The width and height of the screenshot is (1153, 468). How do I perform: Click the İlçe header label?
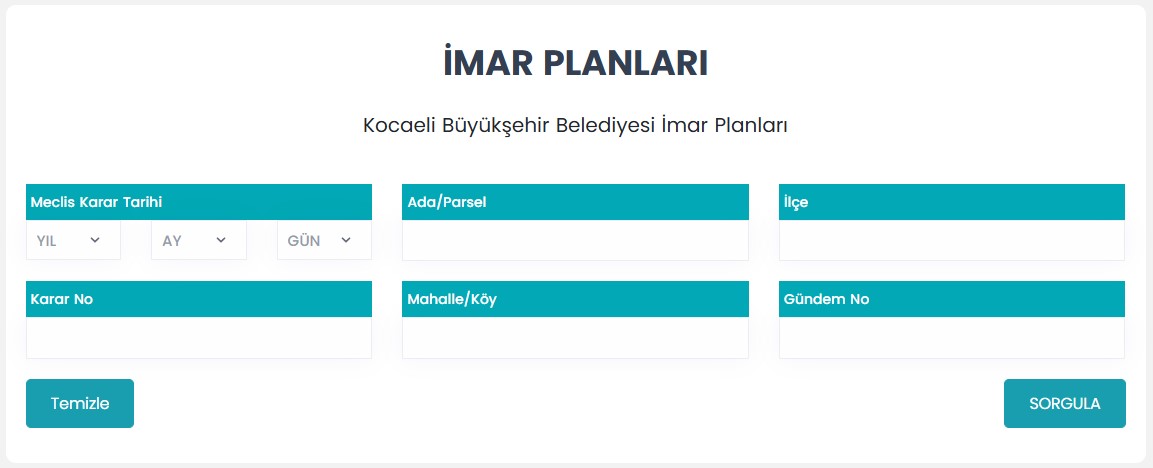point(796,202)
